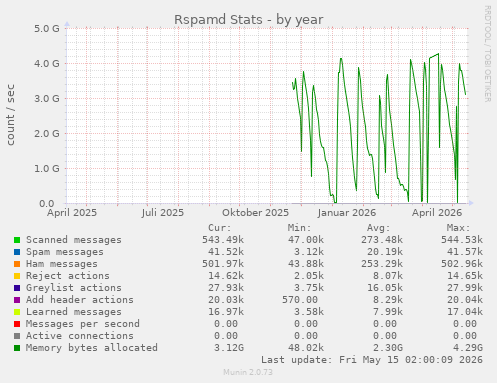Click the 'Juli 2025' x-axis label
The height and width of the screenshot is (383, 497).
[x=162, y=213]
